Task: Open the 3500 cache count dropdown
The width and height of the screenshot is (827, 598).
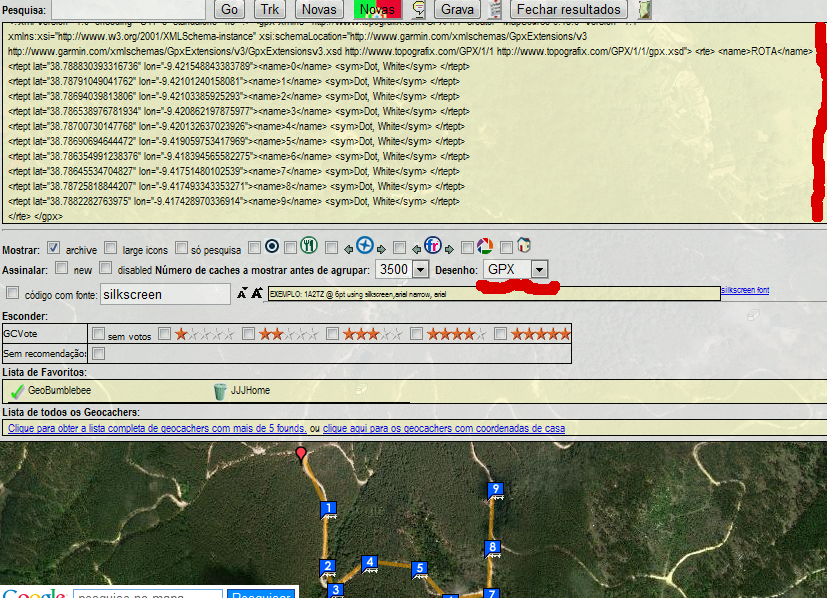Action: [401, 269]
